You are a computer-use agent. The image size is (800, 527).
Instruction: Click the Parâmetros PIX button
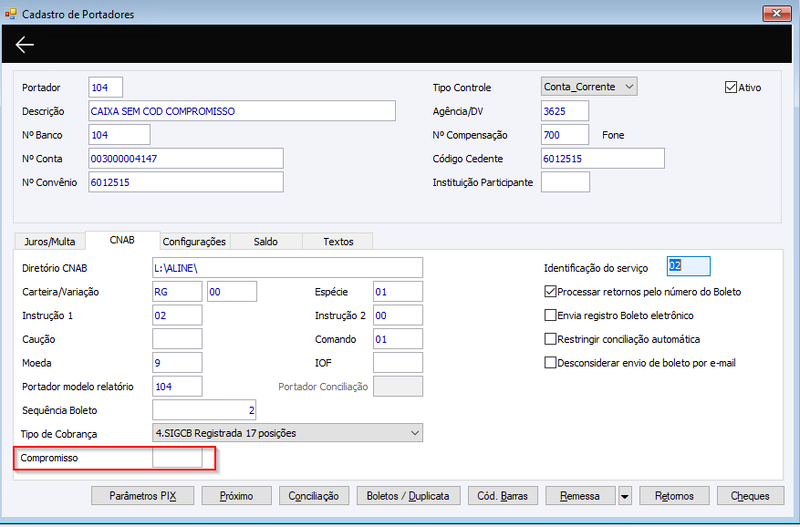coord(143,496)
